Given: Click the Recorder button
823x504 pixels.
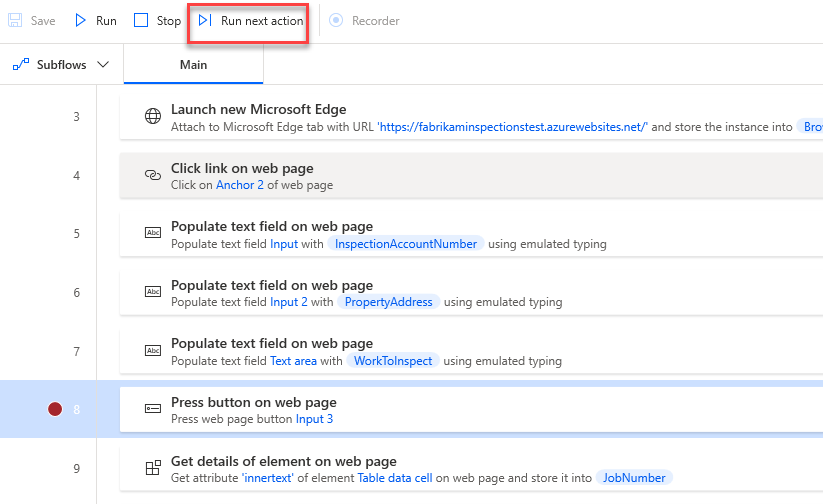Looking at the screenshot, I should click(365, 21).
